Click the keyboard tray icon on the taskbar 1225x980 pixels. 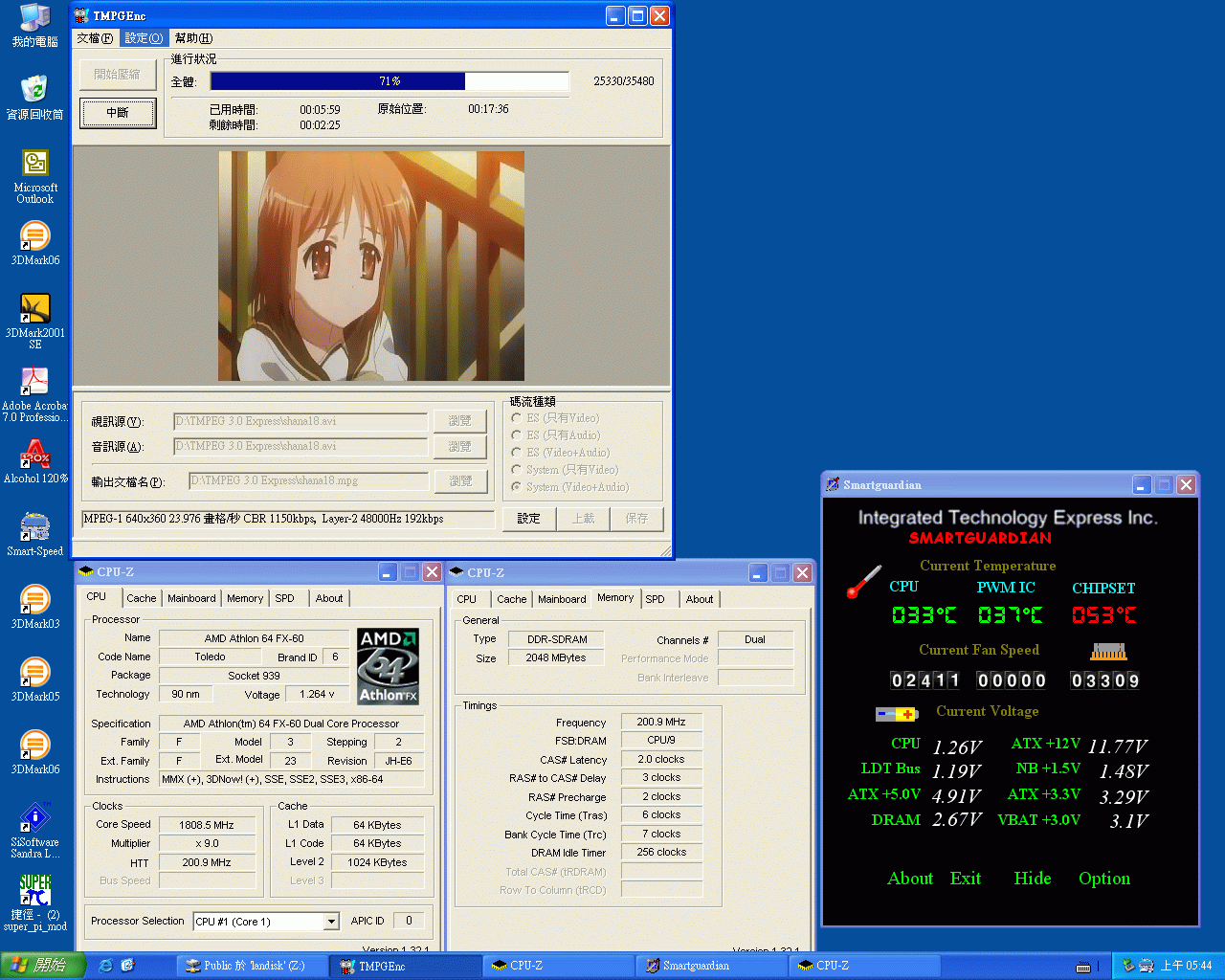click(x=1083, y=967)
